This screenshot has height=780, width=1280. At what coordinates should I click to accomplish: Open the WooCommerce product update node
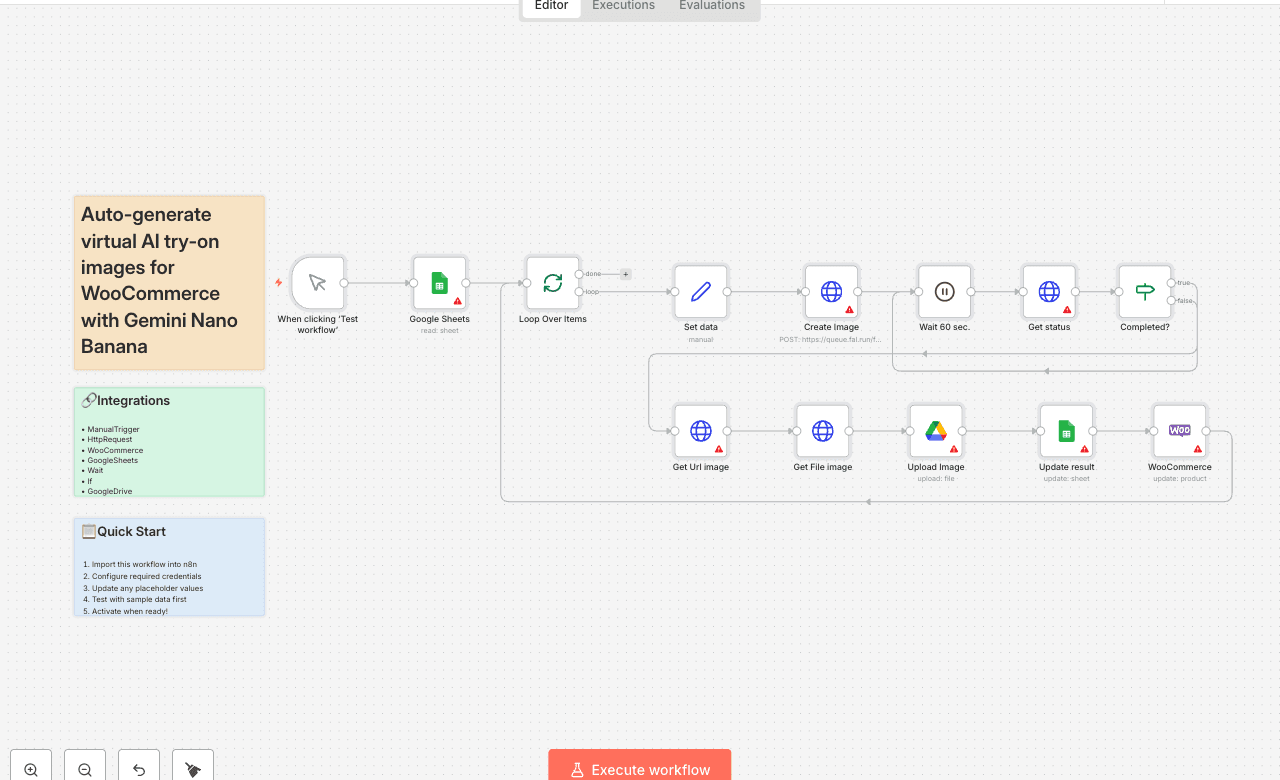tap(1179, 431)
